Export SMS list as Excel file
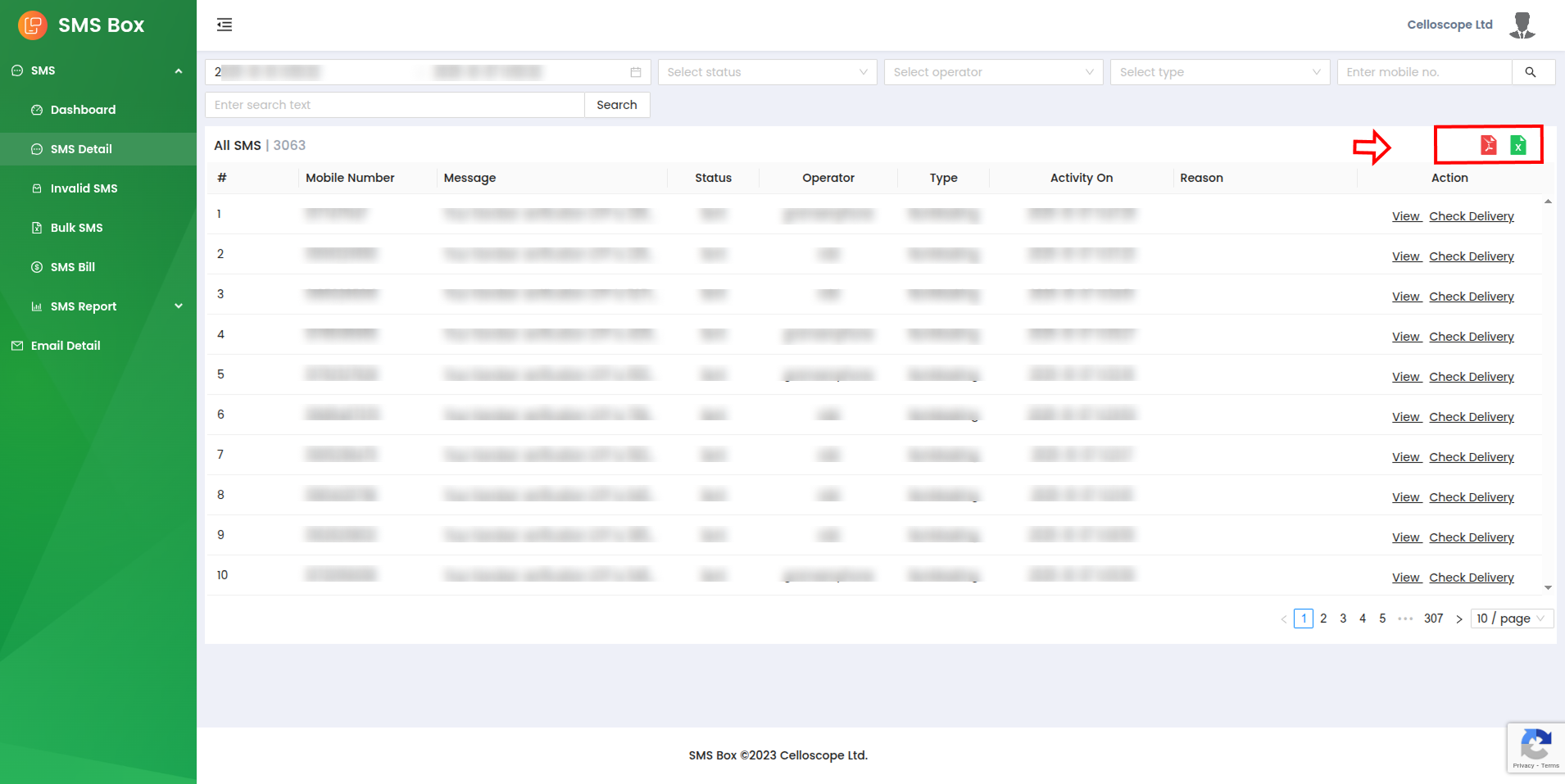1565x784 pixels. click(1517, 145)
